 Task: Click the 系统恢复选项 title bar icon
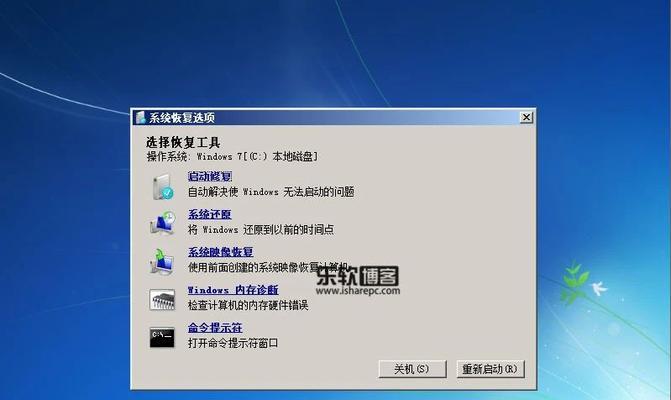pyautogui.click(x=140, y=117)
